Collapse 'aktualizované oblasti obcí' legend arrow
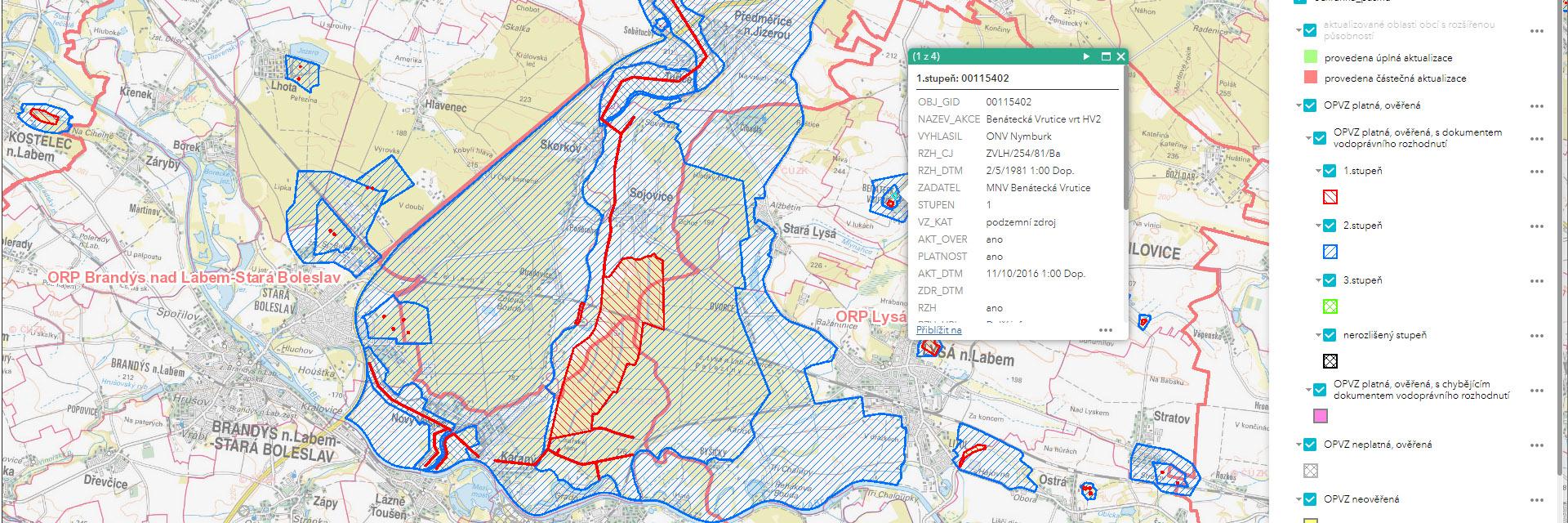Screen dimensions: 1568x523 (1298, 30)
